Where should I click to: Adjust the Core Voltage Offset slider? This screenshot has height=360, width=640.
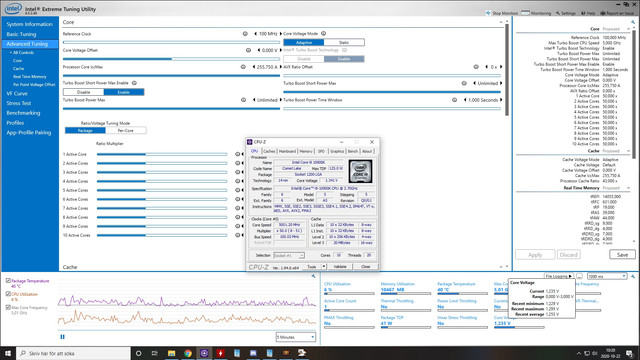coord(171,59)
